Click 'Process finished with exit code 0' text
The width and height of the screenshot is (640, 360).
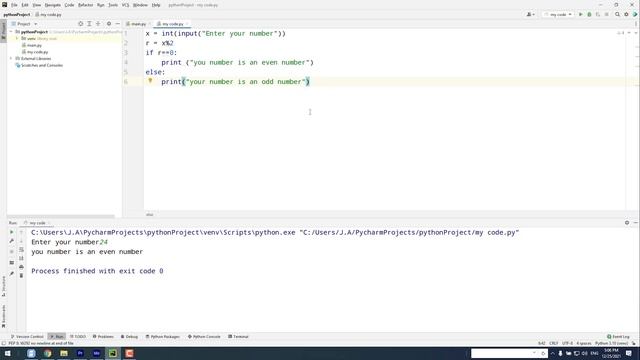coord(97,271)
